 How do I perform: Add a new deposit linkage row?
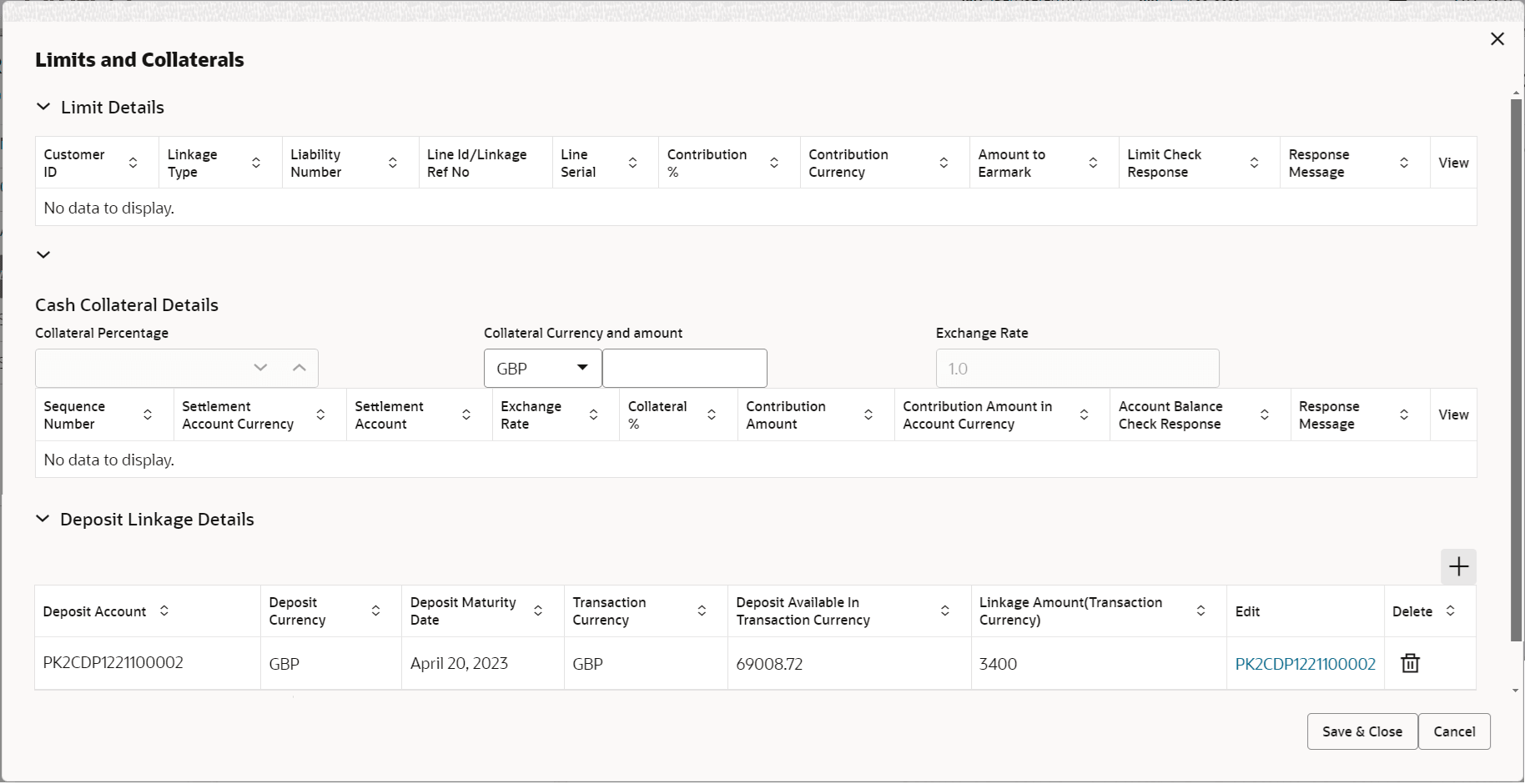click(1458, 566)
